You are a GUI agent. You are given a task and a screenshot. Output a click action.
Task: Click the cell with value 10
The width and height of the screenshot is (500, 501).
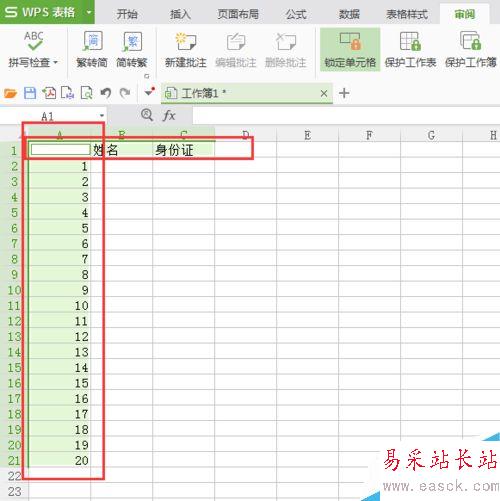[60, 306]
